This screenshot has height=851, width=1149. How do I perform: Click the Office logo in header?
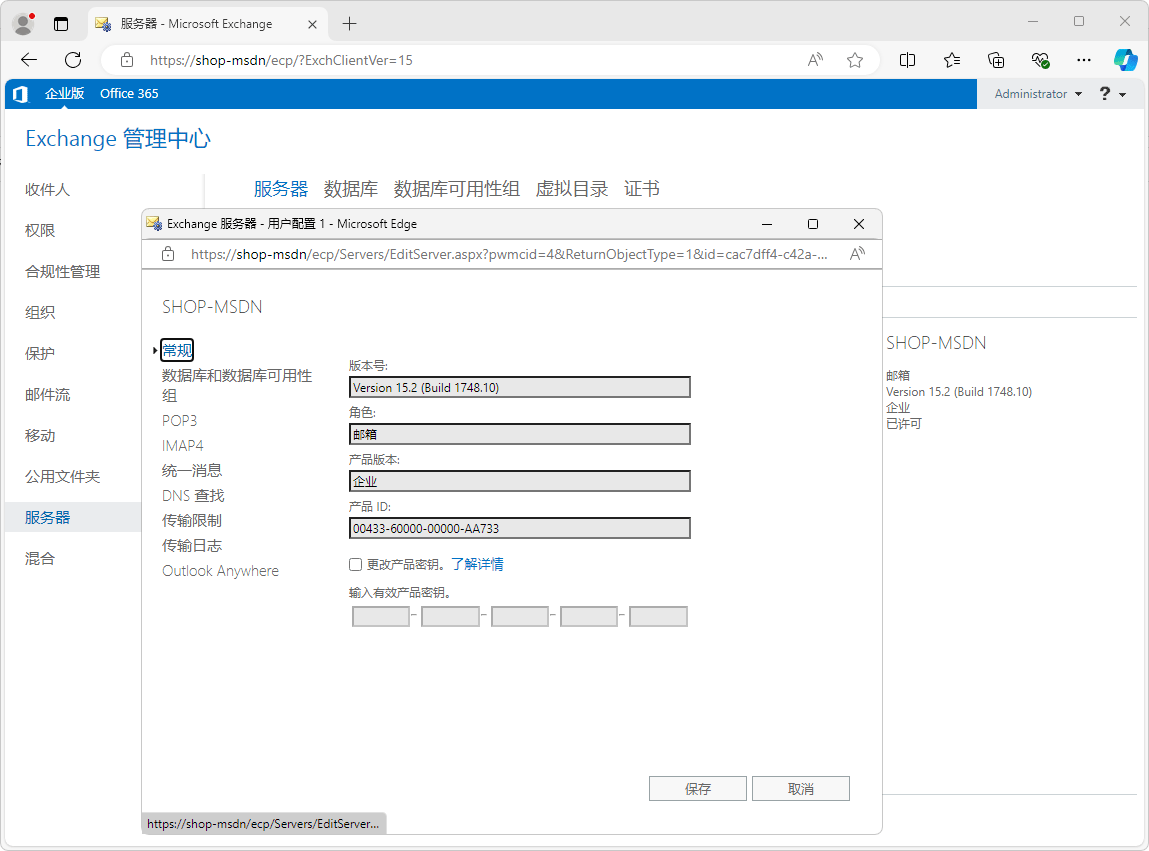pos(21,94)
